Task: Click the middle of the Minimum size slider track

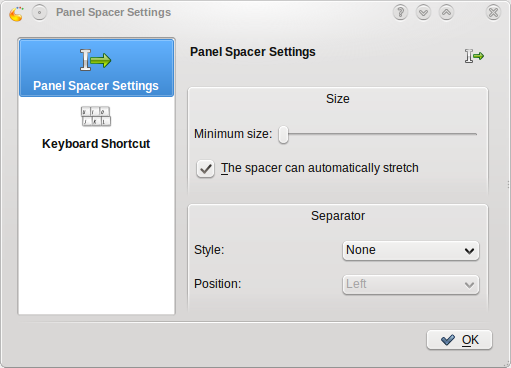Action: pos(378,134)
